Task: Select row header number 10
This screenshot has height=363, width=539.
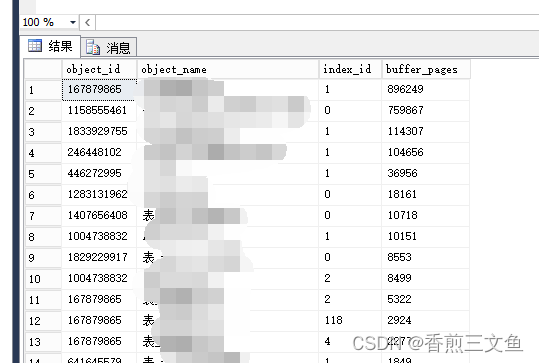Action: click(x=43, y=279)
